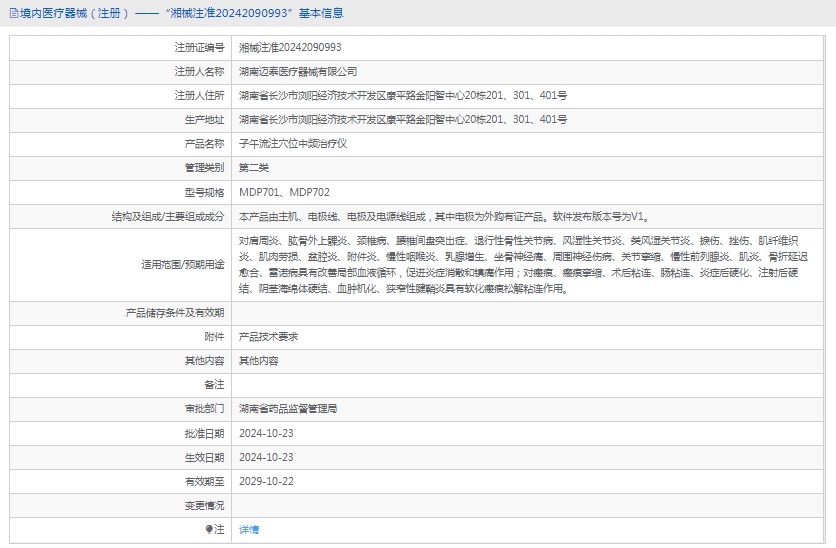Screen dimensions: 836x548
Task: Click the model spec value MDP701、MDP702
Action: tap(284, 192)
